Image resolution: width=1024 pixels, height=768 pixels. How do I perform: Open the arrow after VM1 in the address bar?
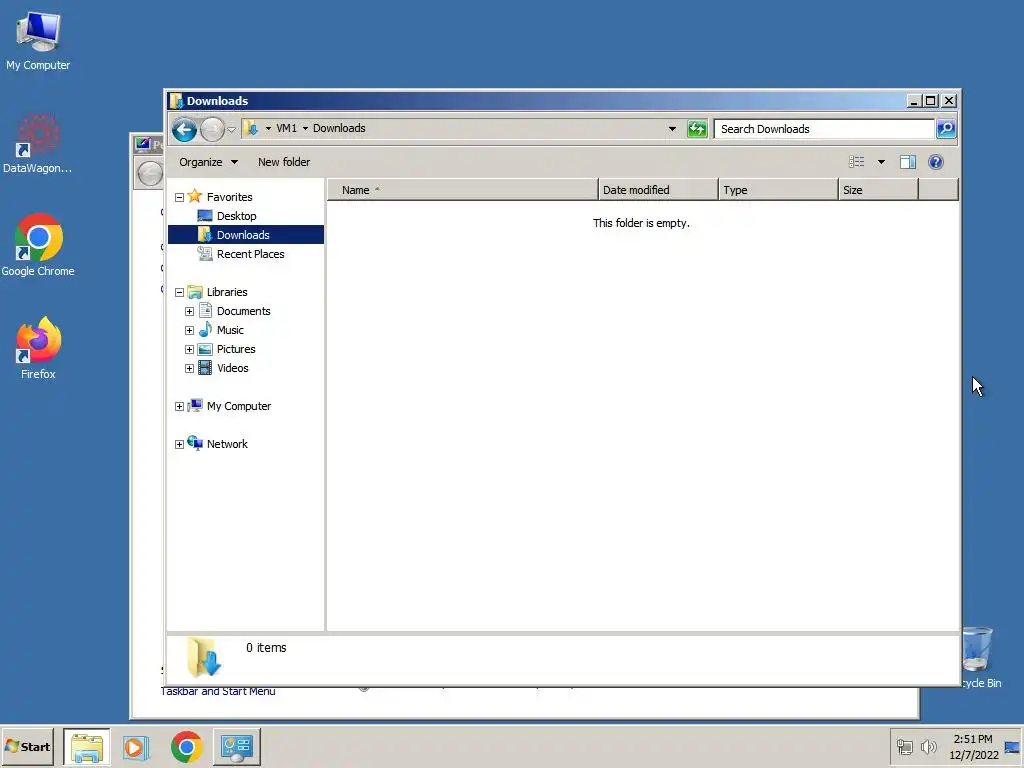[x=305, y=129]
